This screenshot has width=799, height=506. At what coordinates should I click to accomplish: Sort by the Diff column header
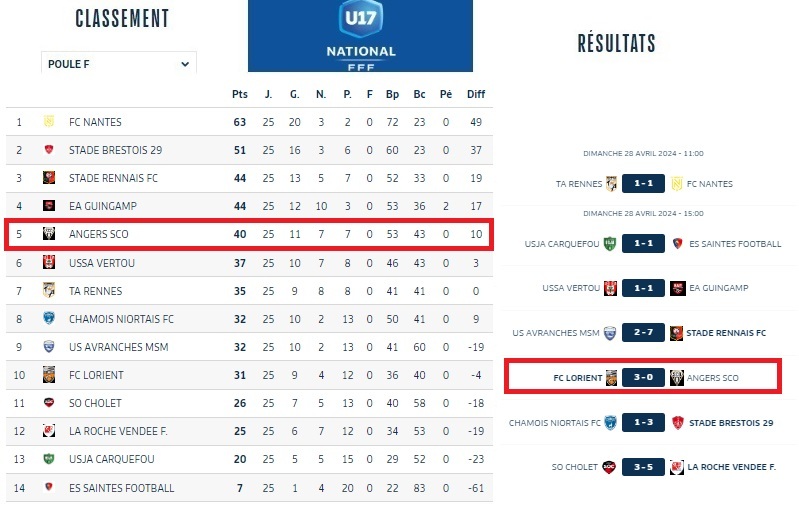click(476, 94)
